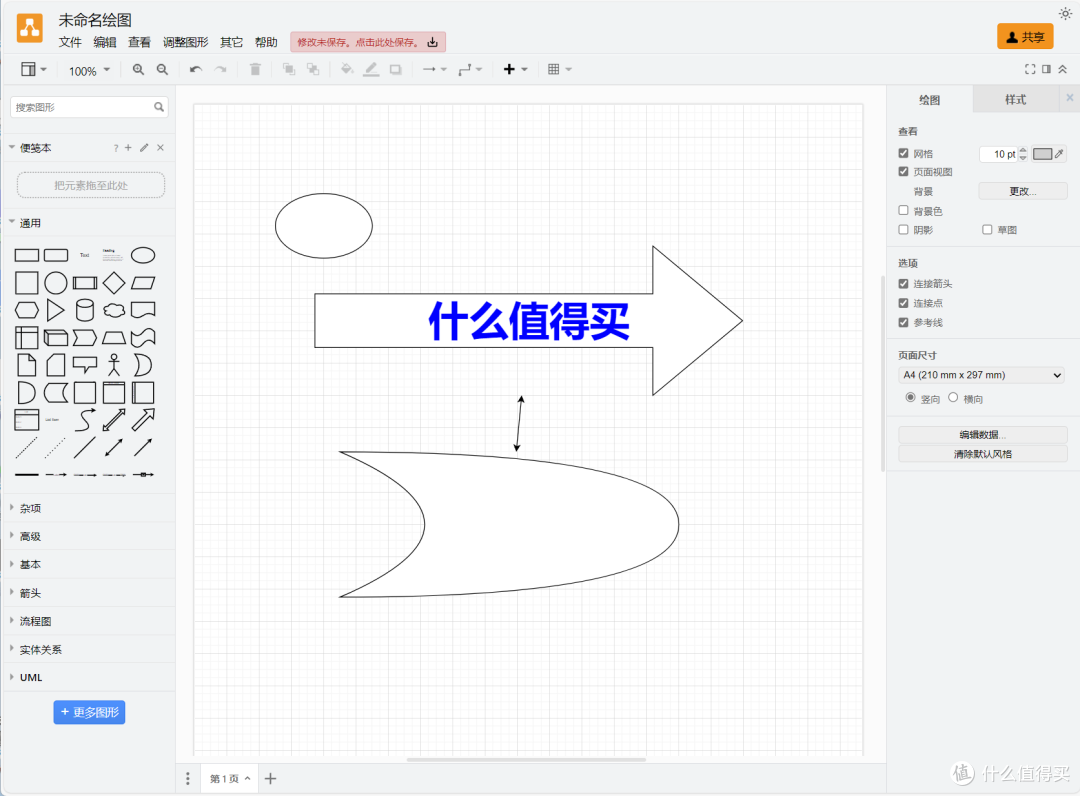1080x796 pixels.
Task: Click the fill color bucket icon
Action: tap(347, 70)
